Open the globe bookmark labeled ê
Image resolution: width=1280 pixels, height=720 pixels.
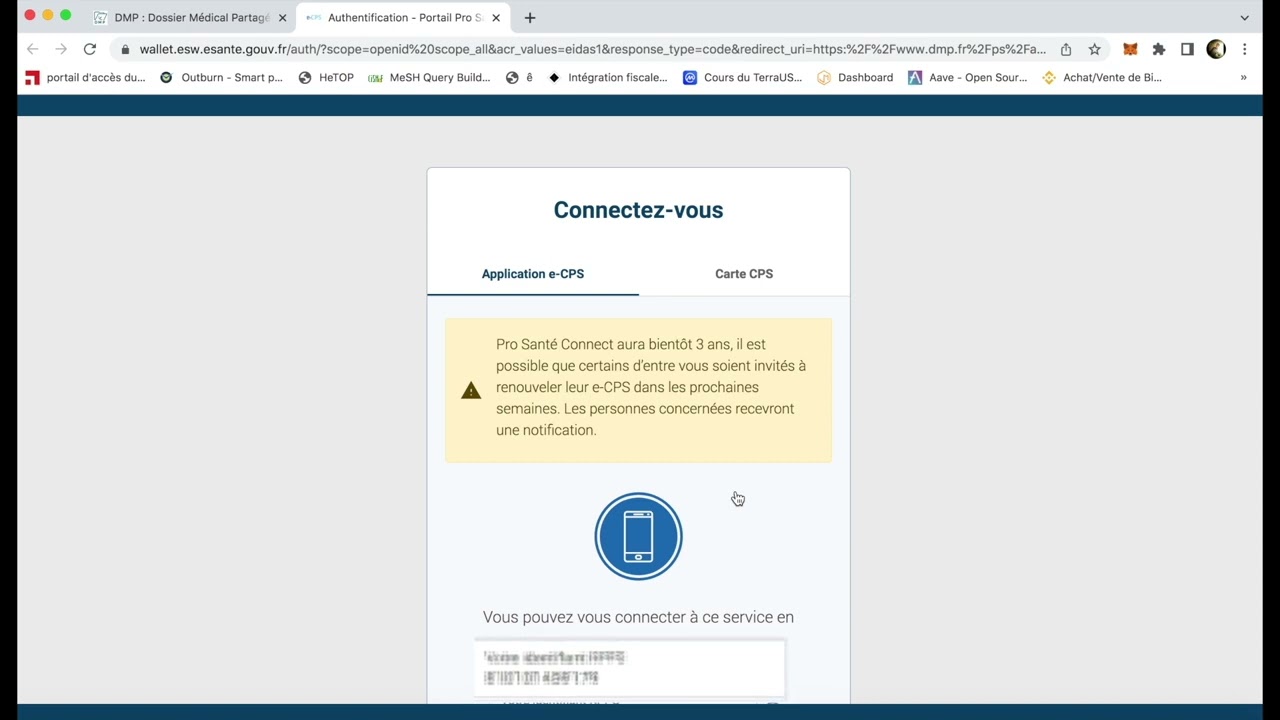519,77
